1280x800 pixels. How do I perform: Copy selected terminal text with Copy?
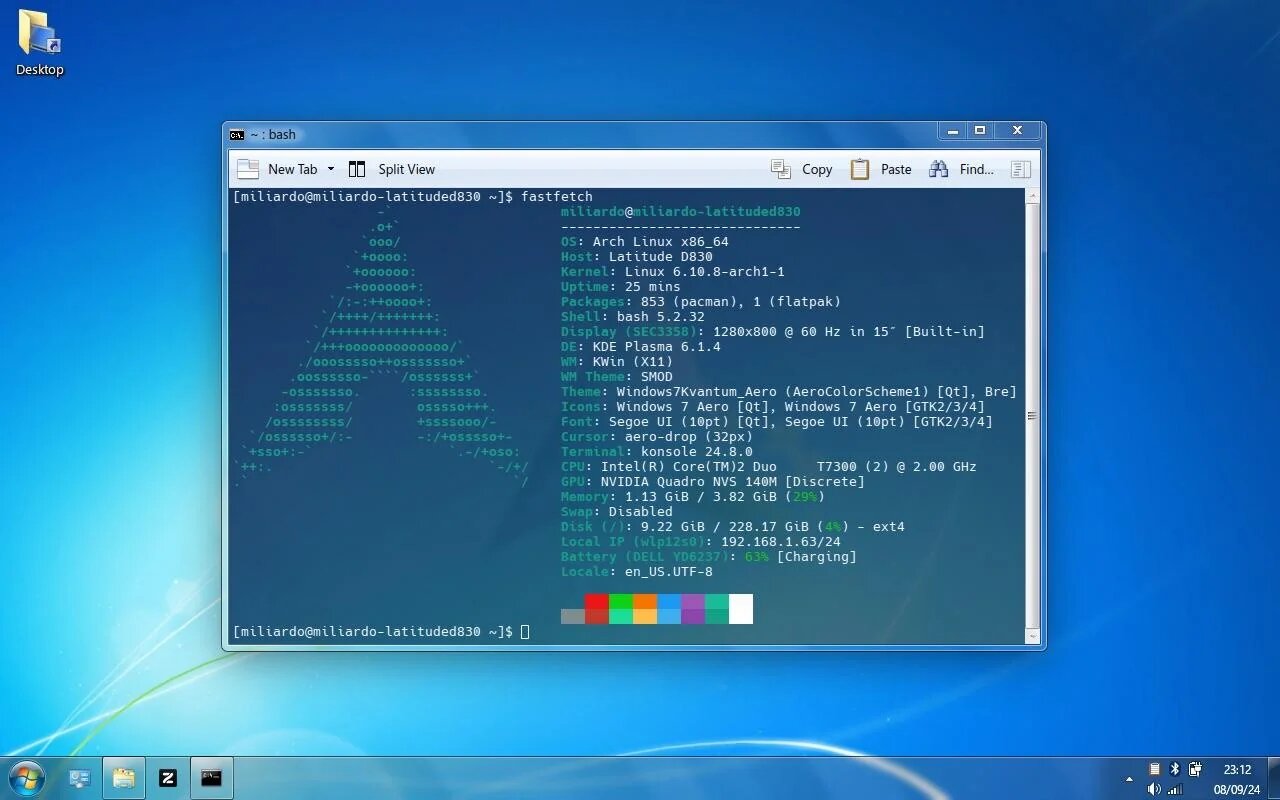pyautogui.click(x=802, y=169)
